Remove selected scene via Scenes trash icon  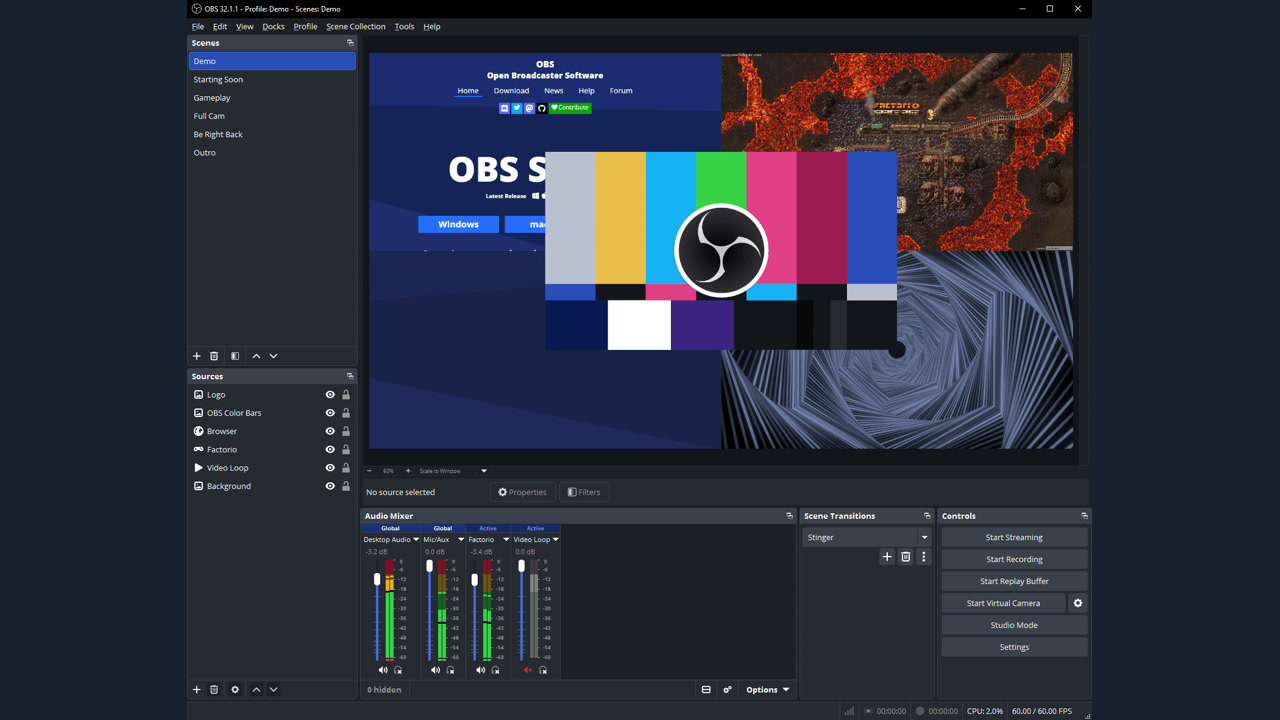[x=214, y=356]
